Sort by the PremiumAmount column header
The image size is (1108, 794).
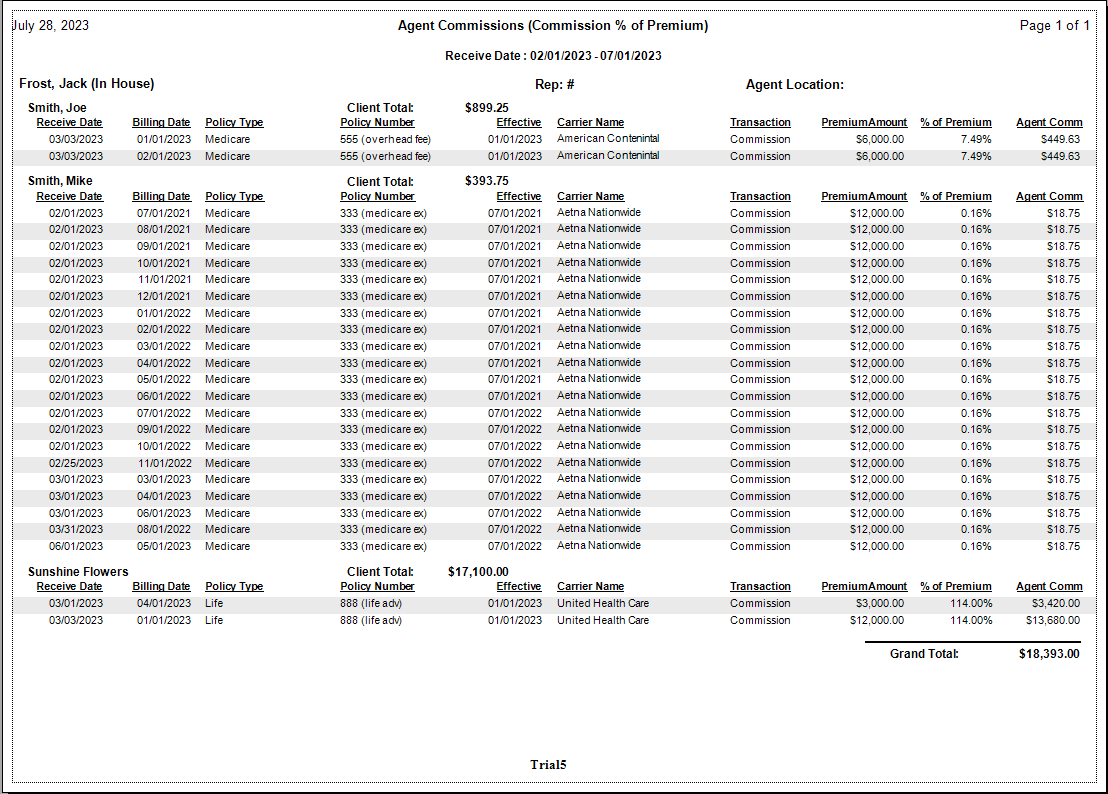pos(864,122)
